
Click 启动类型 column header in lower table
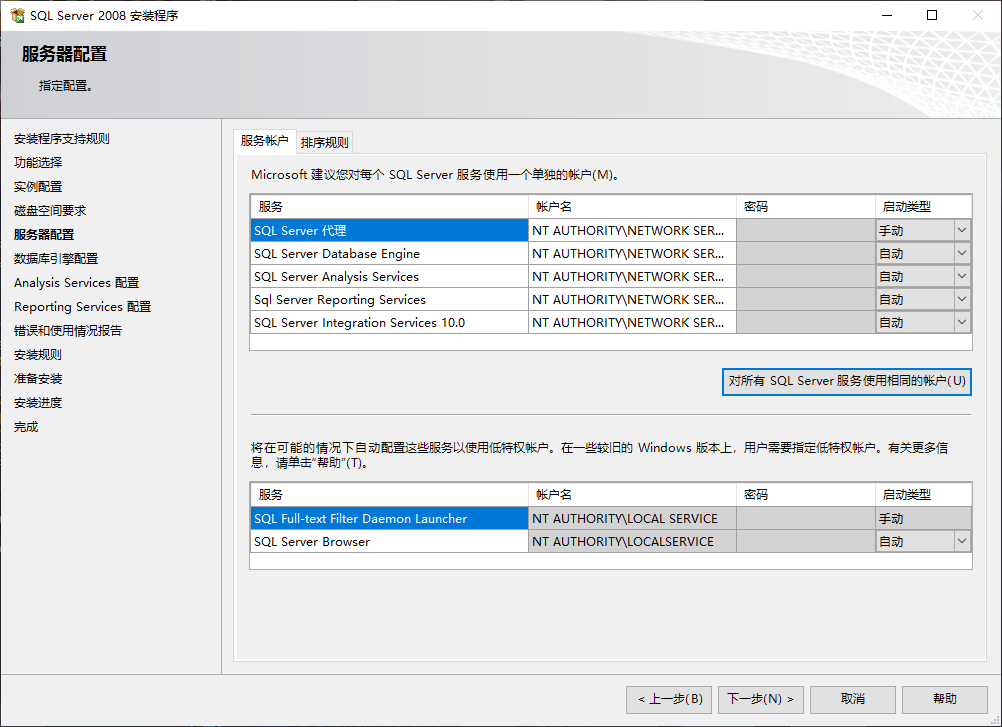coord(923,495)
